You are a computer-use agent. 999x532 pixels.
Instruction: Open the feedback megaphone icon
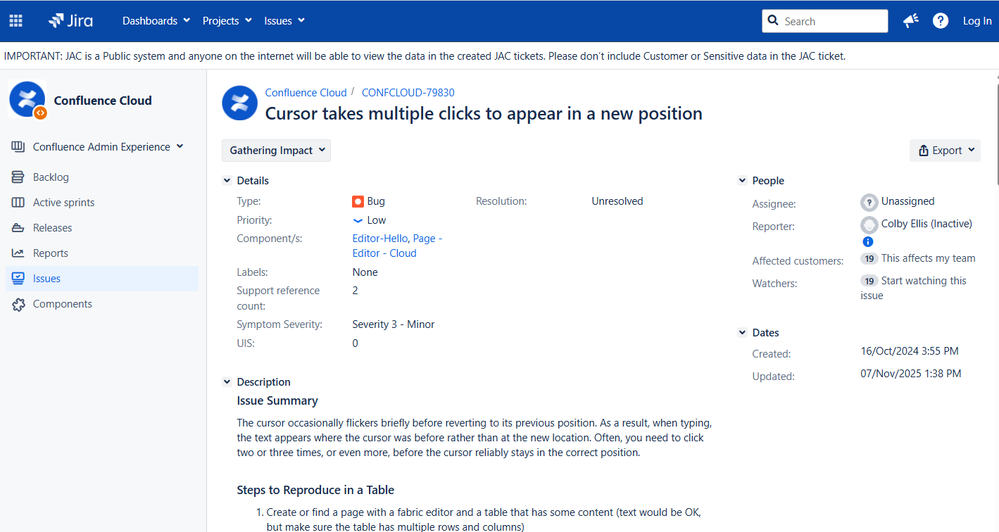tap(910, 21)
